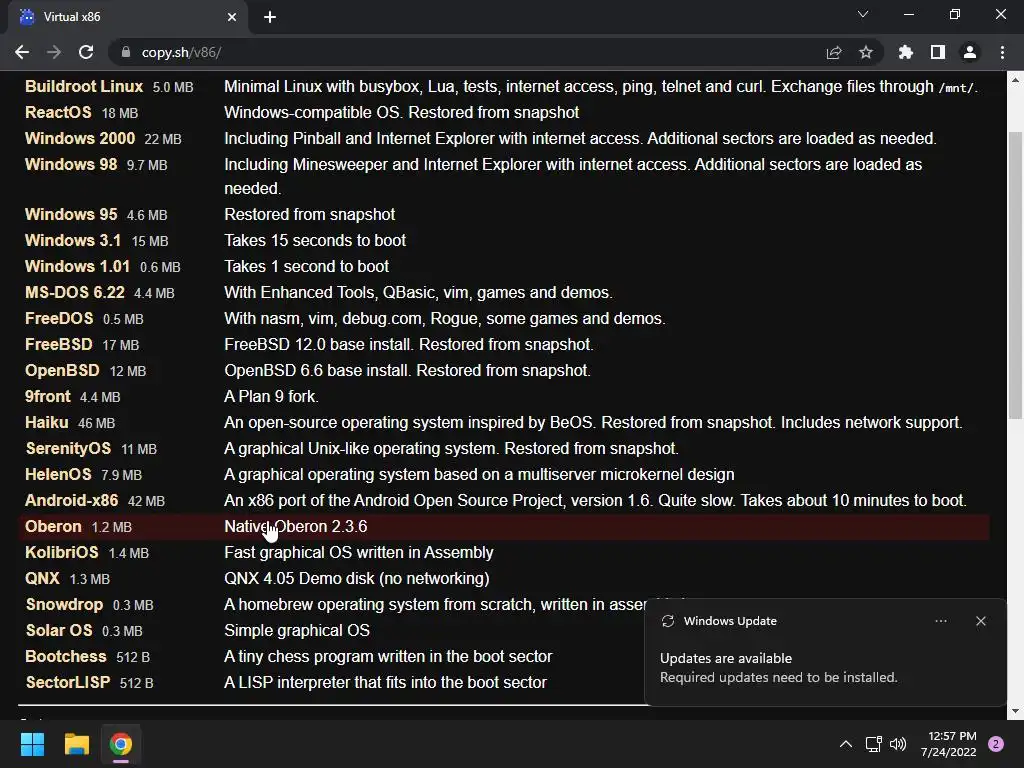The image size is (1024, 768).
Task: Bookmark this tab with the star
Action: tap(866, 52)
